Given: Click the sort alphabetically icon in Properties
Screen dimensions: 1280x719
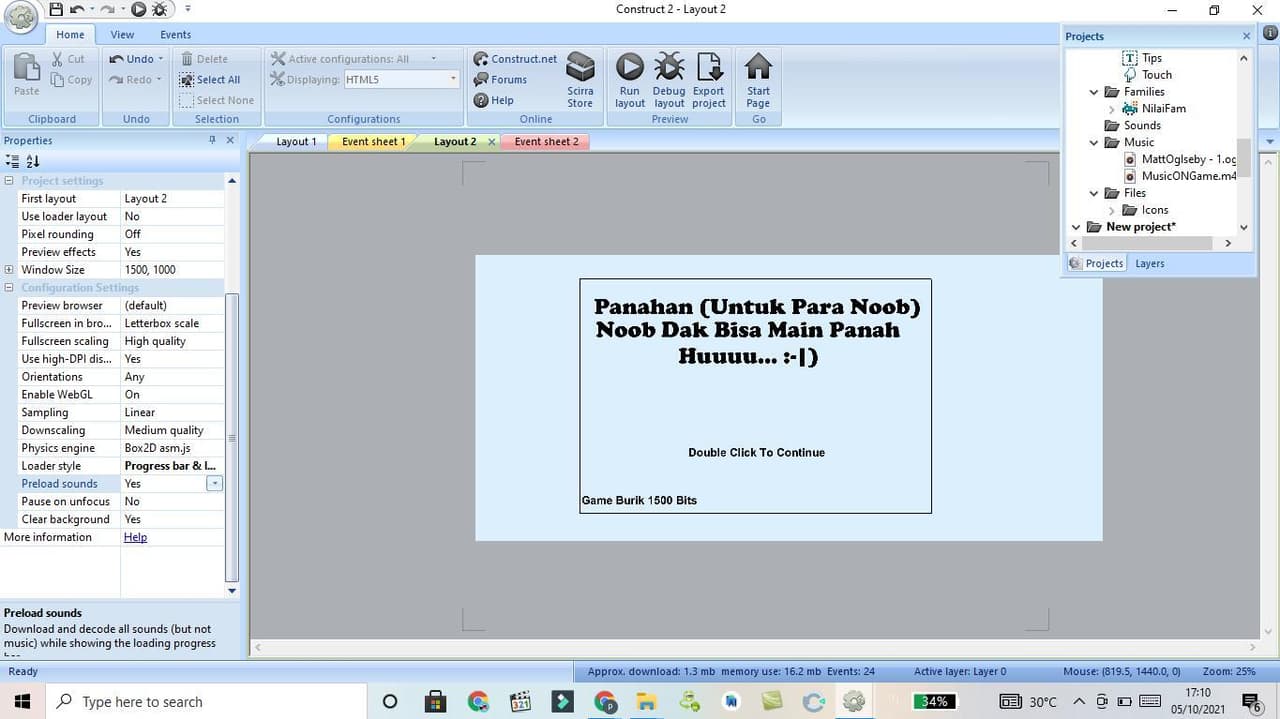Looking at the screenshot, I should [x=33, y=161].
